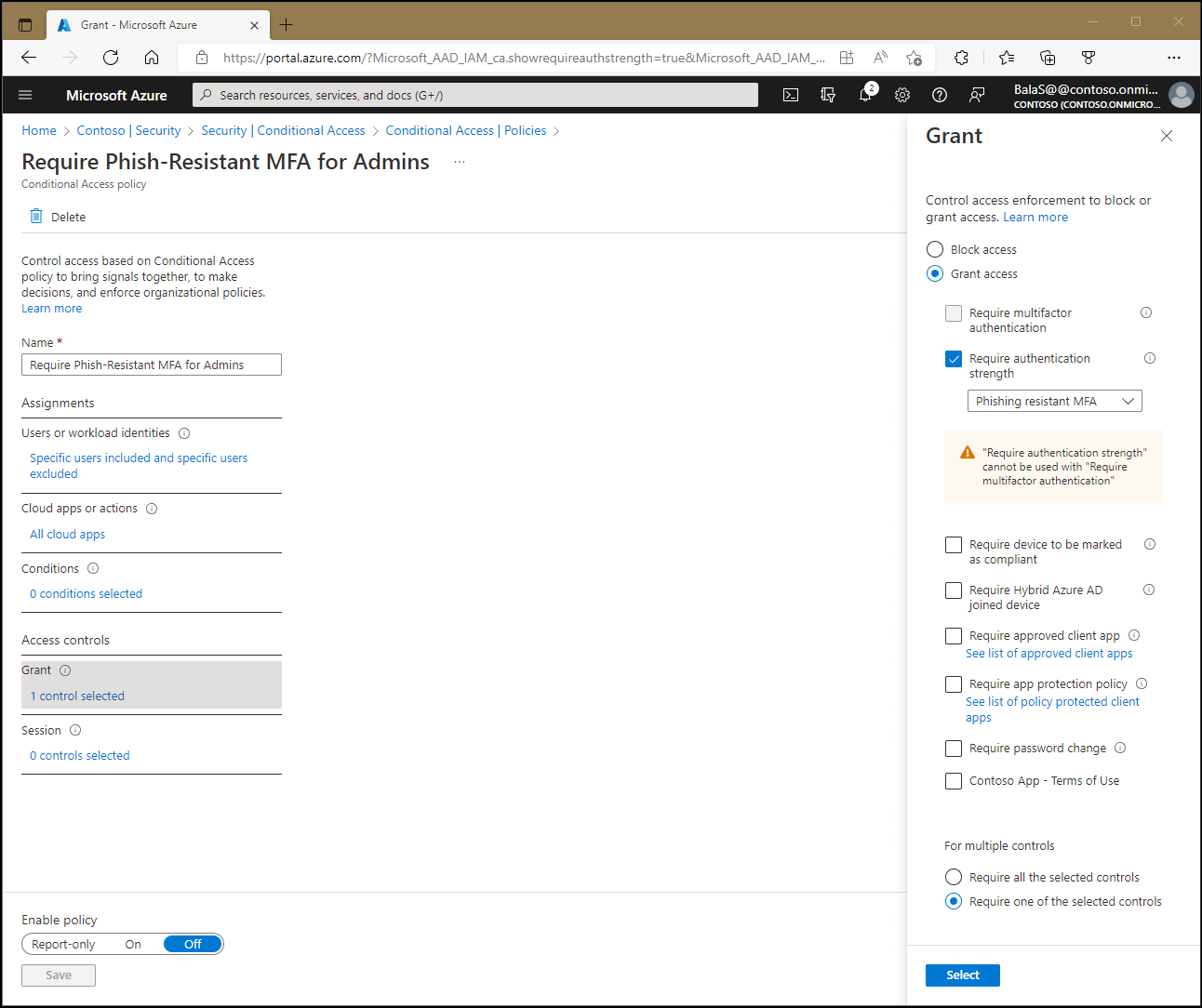1202x1008 pixels.
Task: Open the policy ellipsis menu
Action: click(459, 162)
